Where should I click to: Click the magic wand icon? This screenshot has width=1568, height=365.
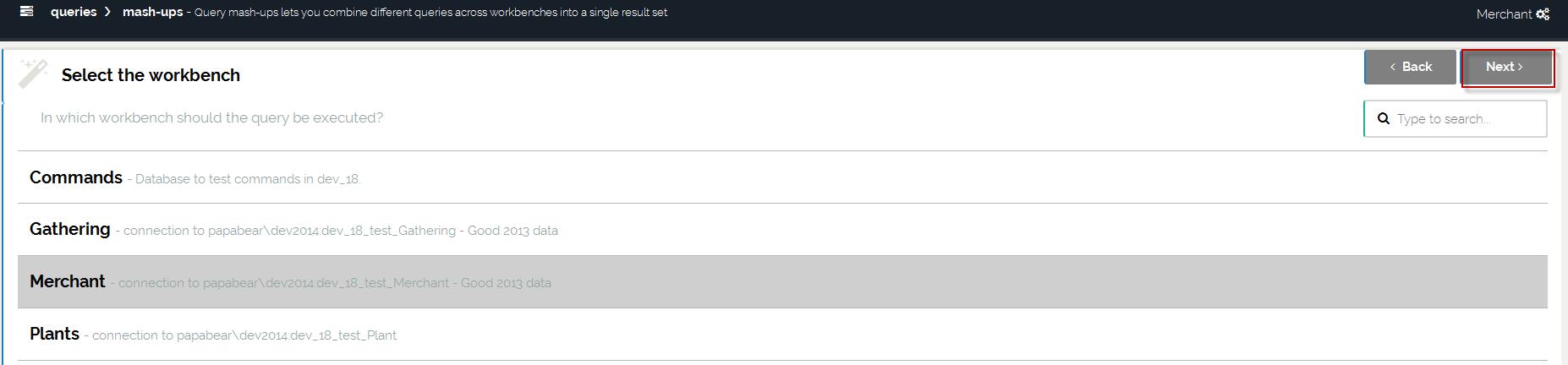coord(33,74)
